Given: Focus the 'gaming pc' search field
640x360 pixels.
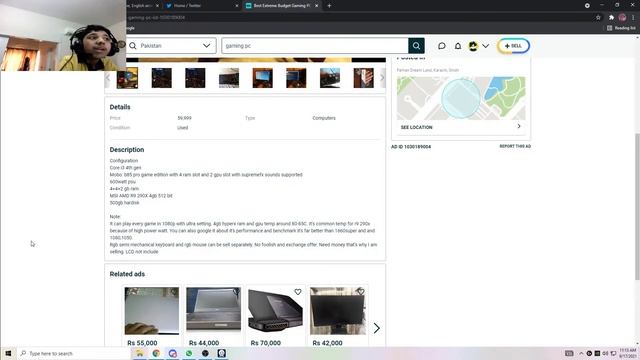Looking at the screenshot, I should click(x=315, y=46).
